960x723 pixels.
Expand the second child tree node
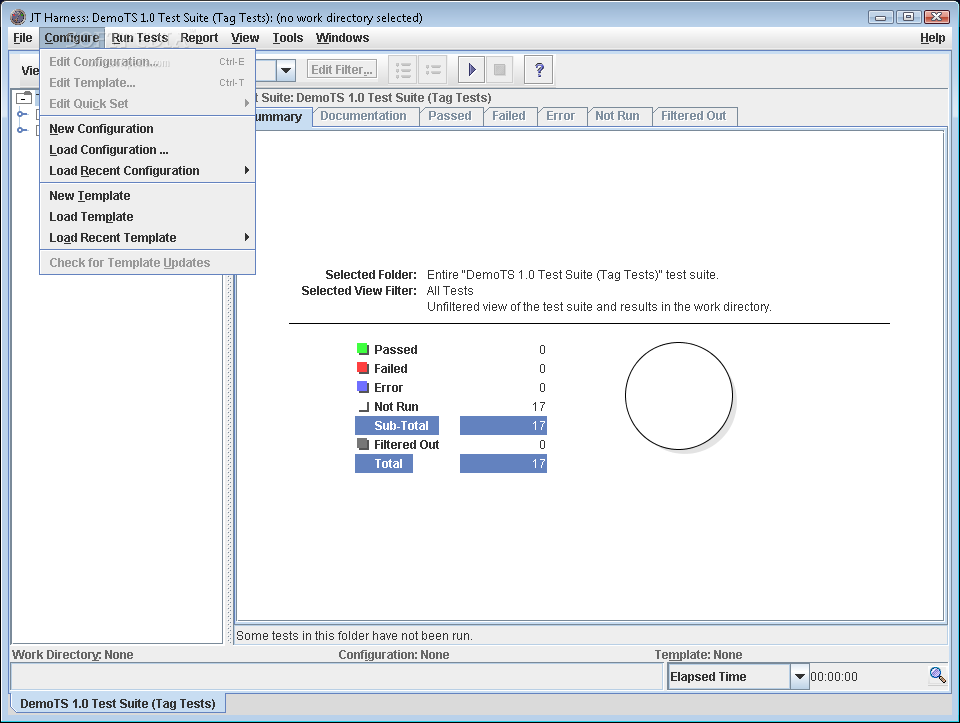tap(22, 130)
